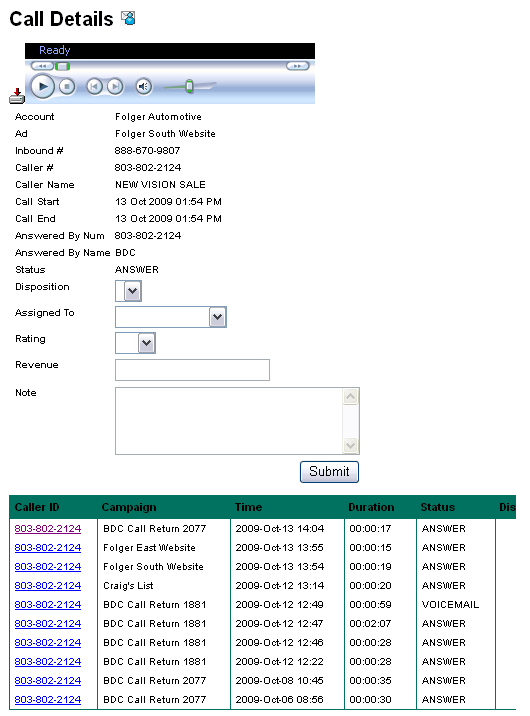Screen dimensions: 530x716
Task: Download the call recording icon
Action: [17, 96]
